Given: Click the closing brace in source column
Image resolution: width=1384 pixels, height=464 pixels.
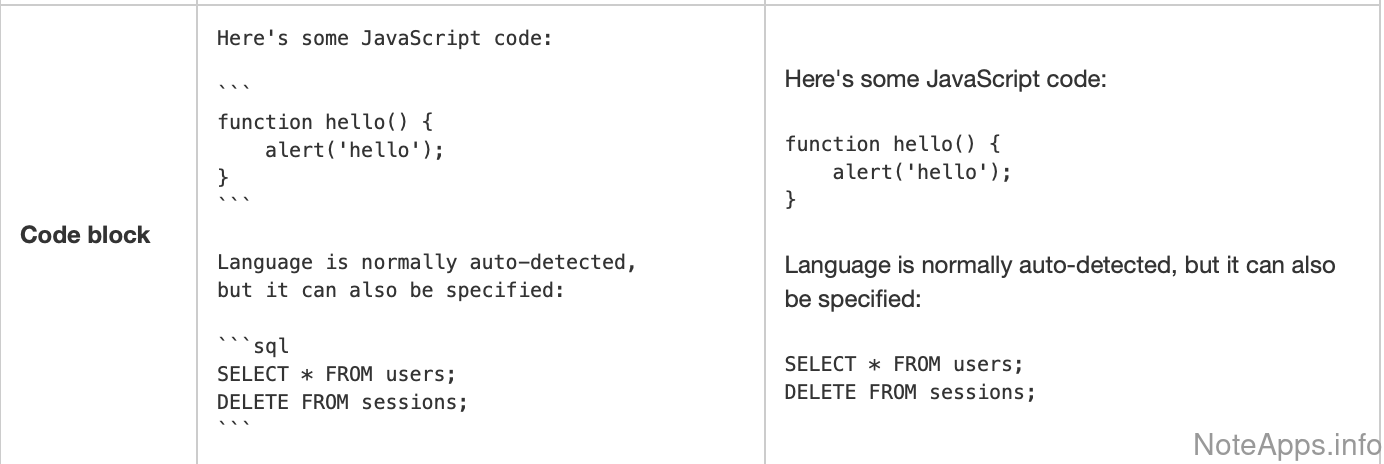Looking at the screenshot, I should 223,178.
